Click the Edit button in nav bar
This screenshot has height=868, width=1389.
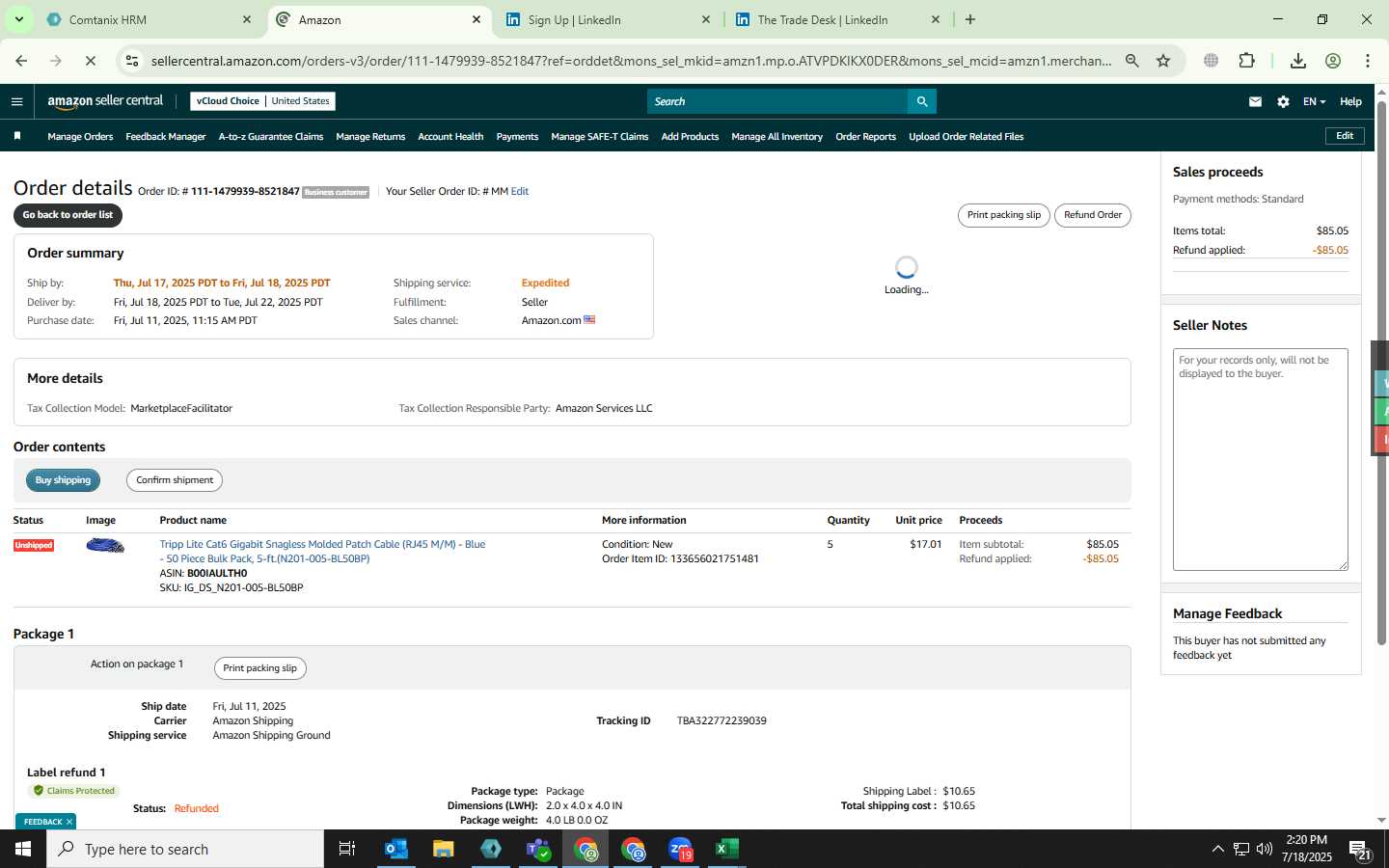pyautogui.click(x=1345, y=136)
